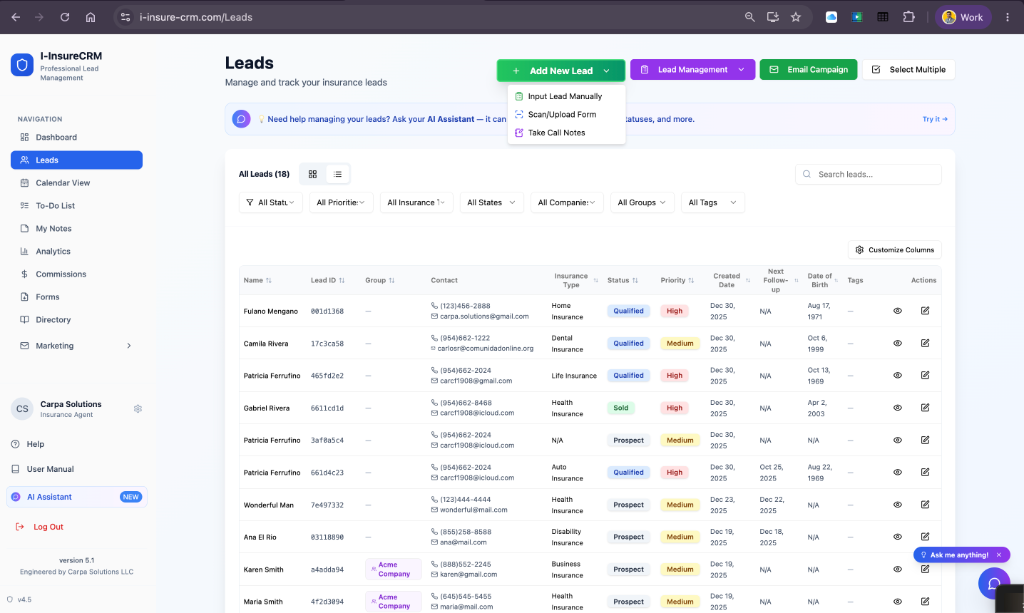The width and height of the screenshot is (1024, 613).
Task: Click phone icon for Fulano Mengano
Action: click(x=434, y=306)
